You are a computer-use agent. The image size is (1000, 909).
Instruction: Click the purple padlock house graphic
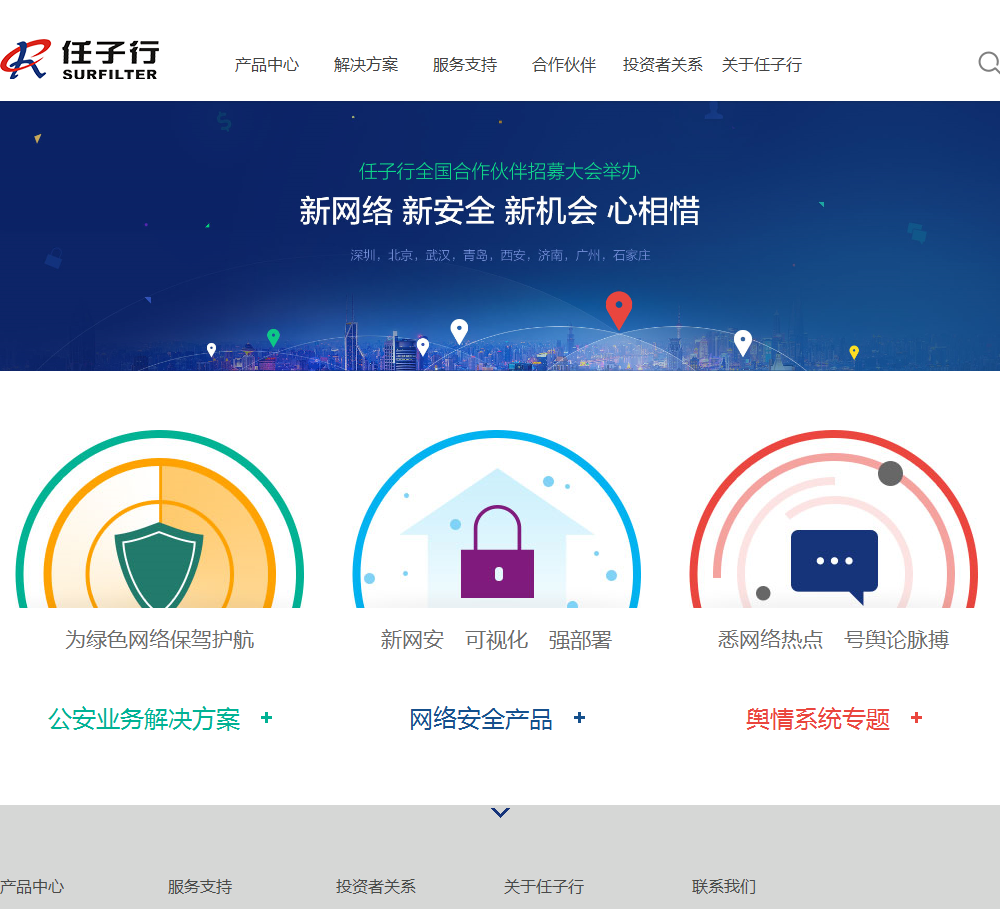point(497,519)
